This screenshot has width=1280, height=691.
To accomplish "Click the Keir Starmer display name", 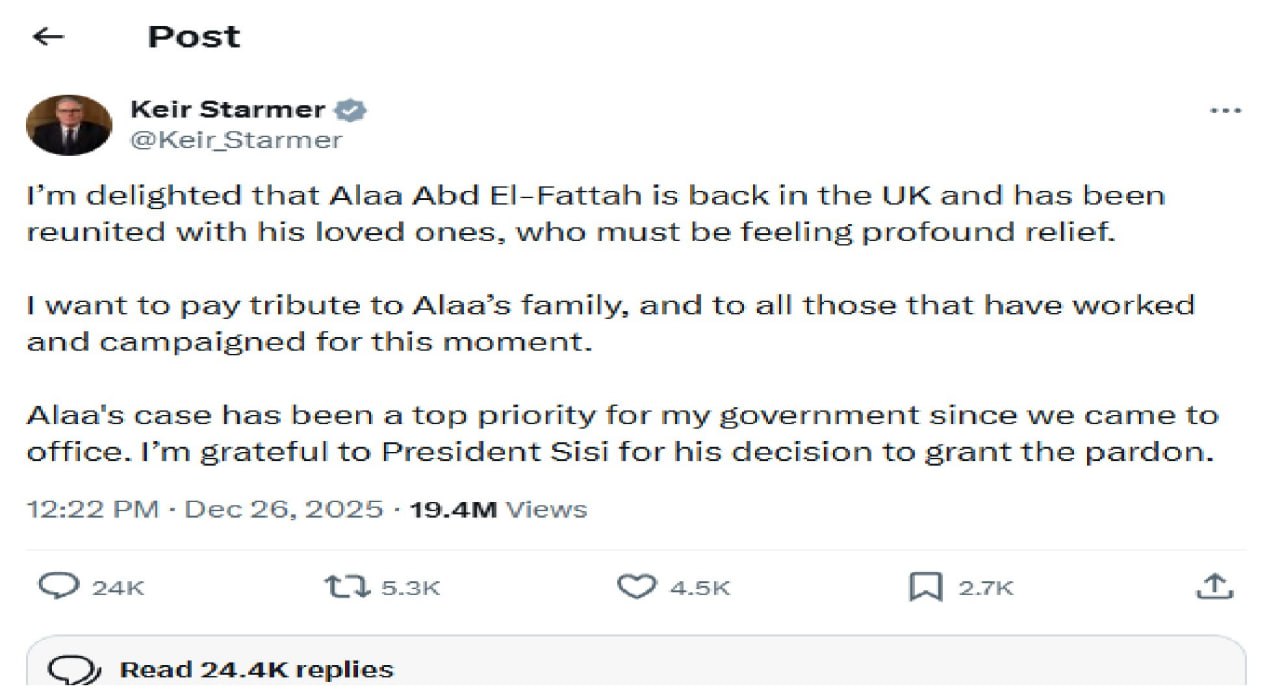I will coord(227,110).
